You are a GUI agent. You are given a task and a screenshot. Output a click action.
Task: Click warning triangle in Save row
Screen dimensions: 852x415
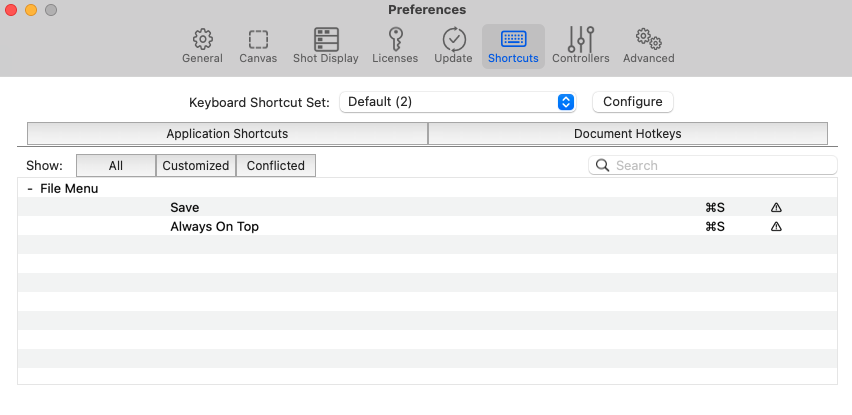(776, 208)
